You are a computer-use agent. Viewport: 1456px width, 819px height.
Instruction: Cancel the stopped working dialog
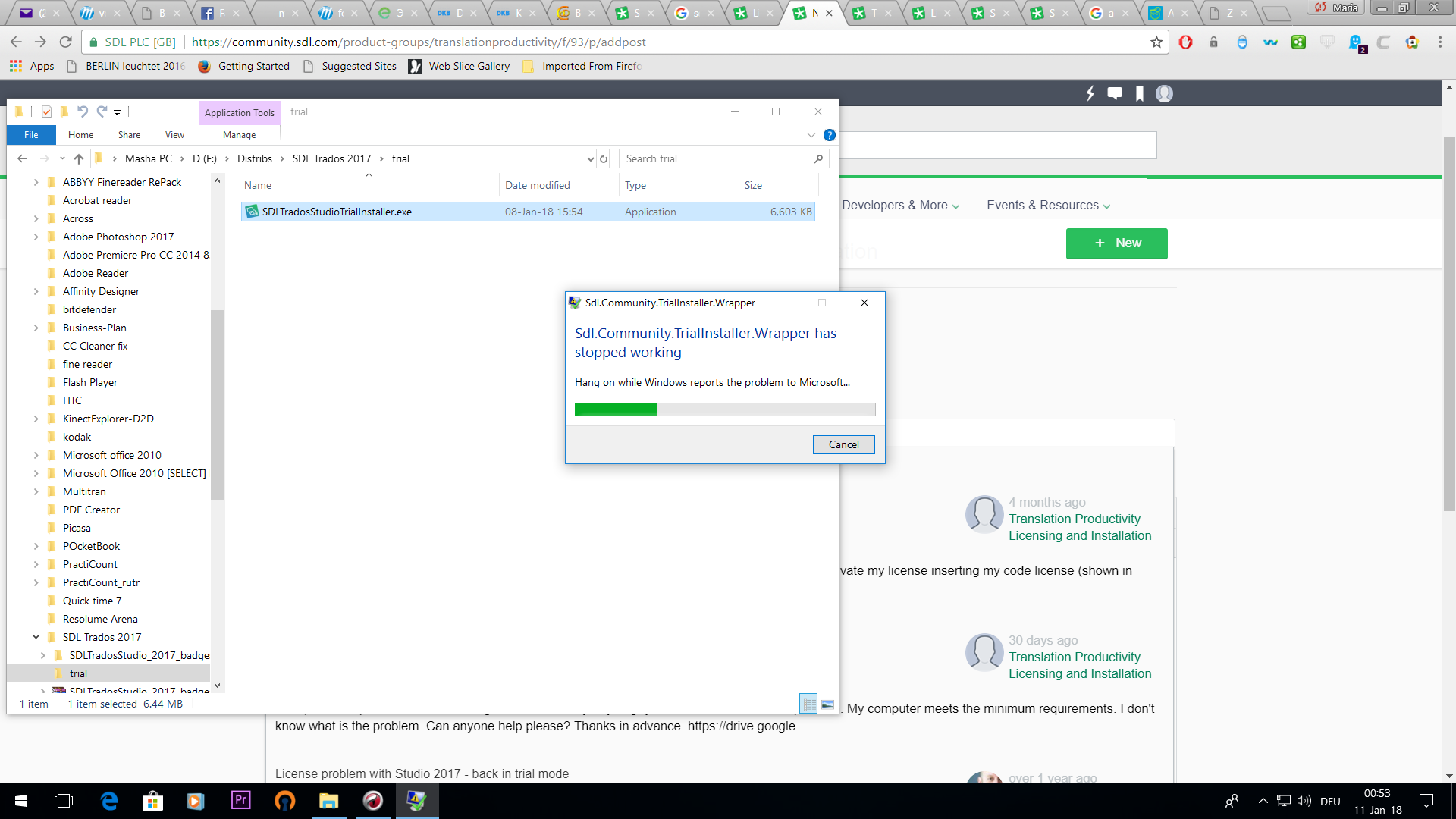[x=843, y=444]
